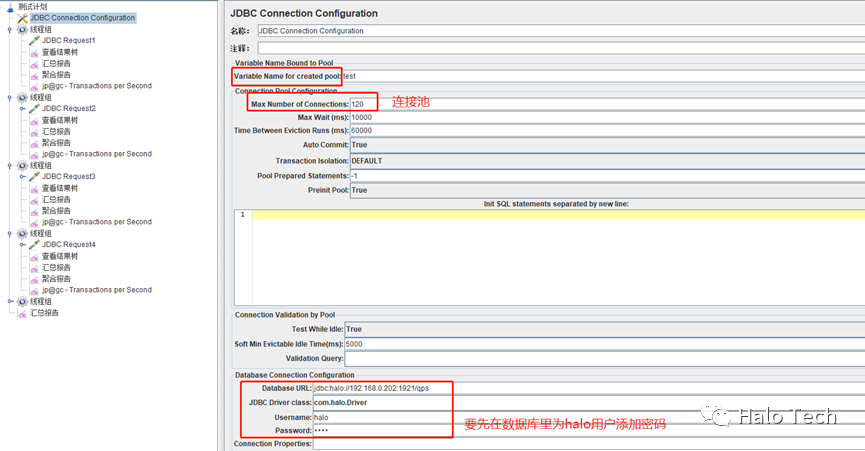Viewport: 865px width, 451px height.
Task: Click gear icon of 线程组 above JDBC Request3
Action: [x=22, y=165]
